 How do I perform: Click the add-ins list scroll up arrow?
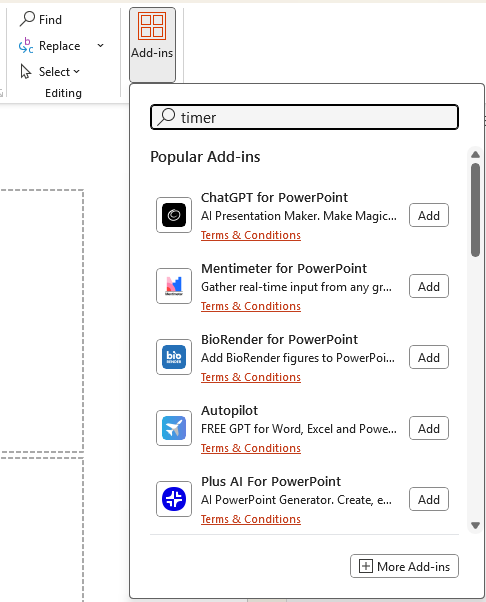click(475, 154)
